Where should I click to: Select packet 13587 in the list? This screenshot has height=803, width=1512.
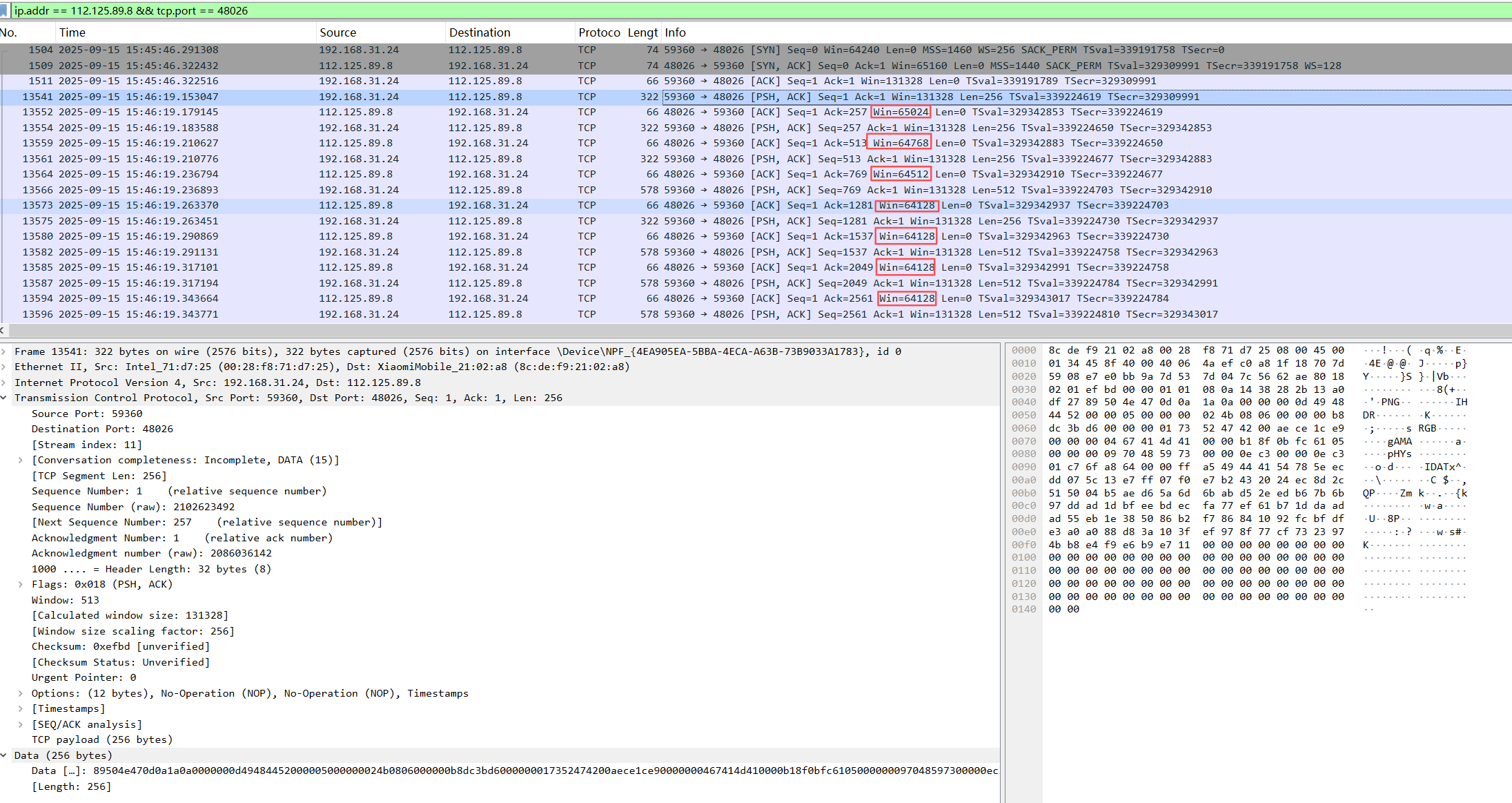coord(756,283)
